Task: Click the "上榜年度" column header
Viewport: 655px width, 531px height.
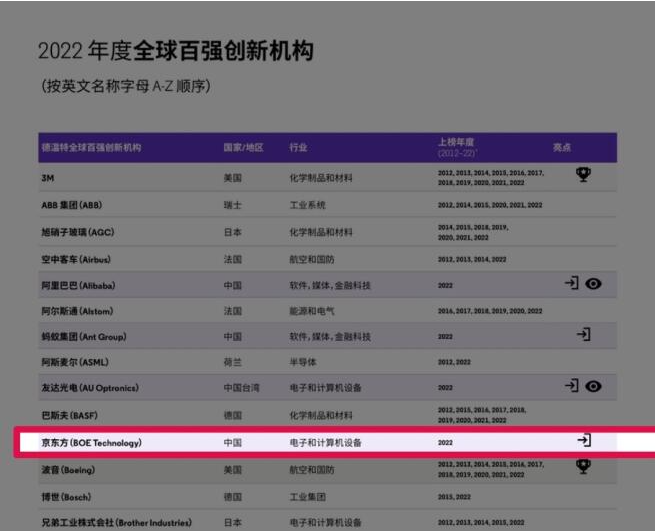Action: coord(456,142)
